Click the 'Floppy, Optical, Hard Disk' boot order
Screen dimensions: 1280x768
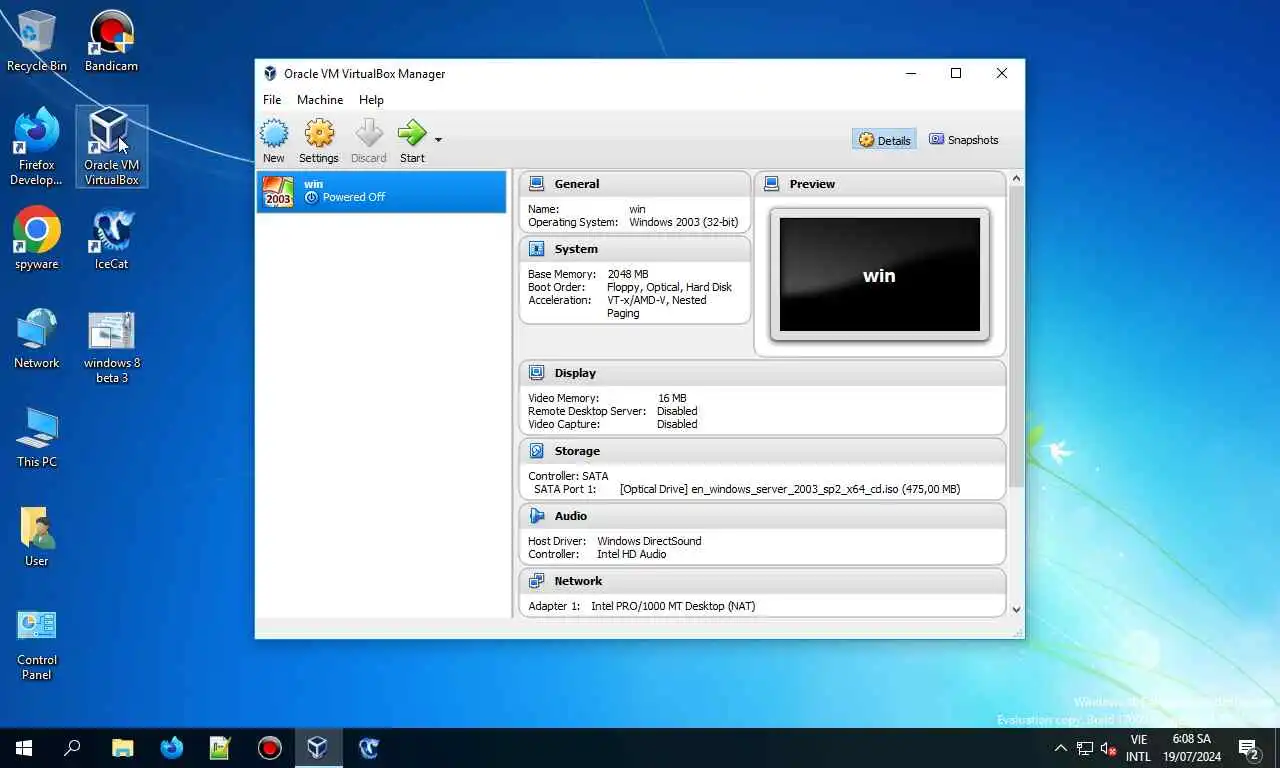(670, 287)
